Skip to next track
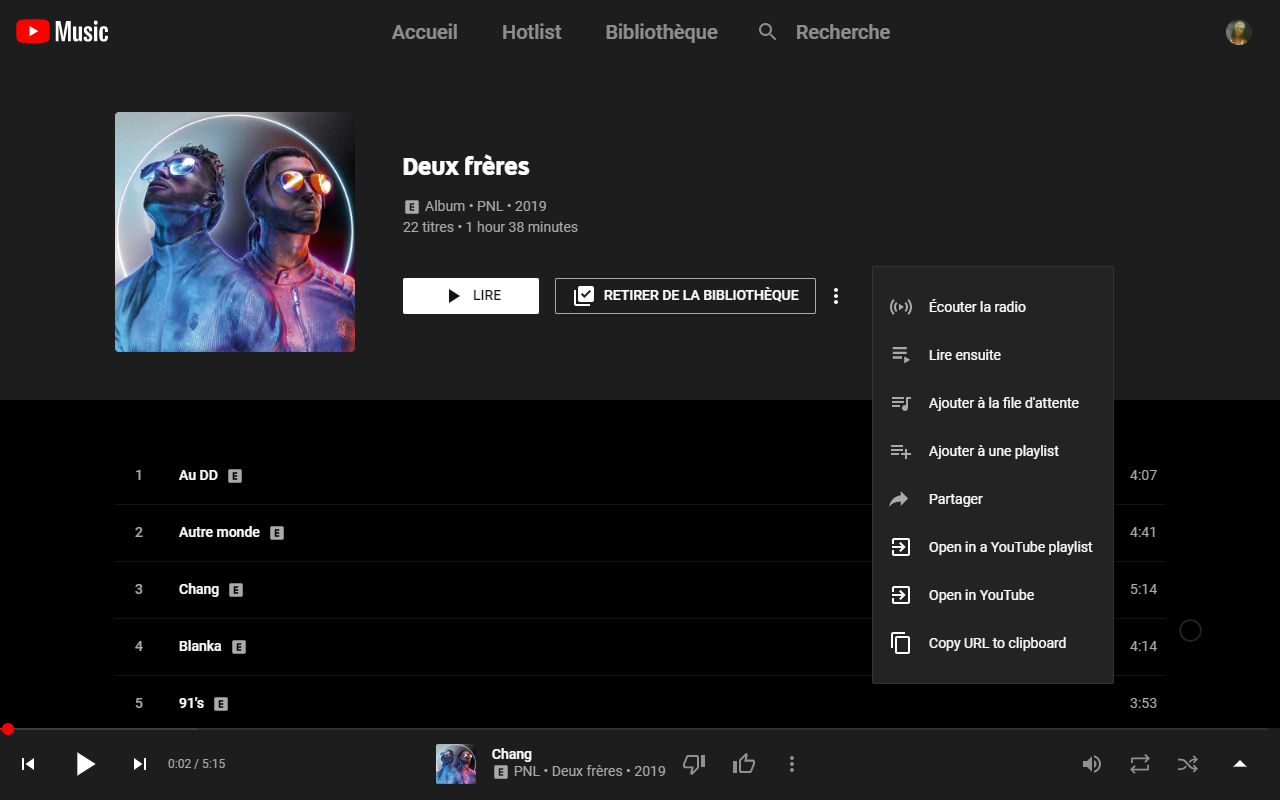Screen dimensions: 1280x800 pos(140,764)
